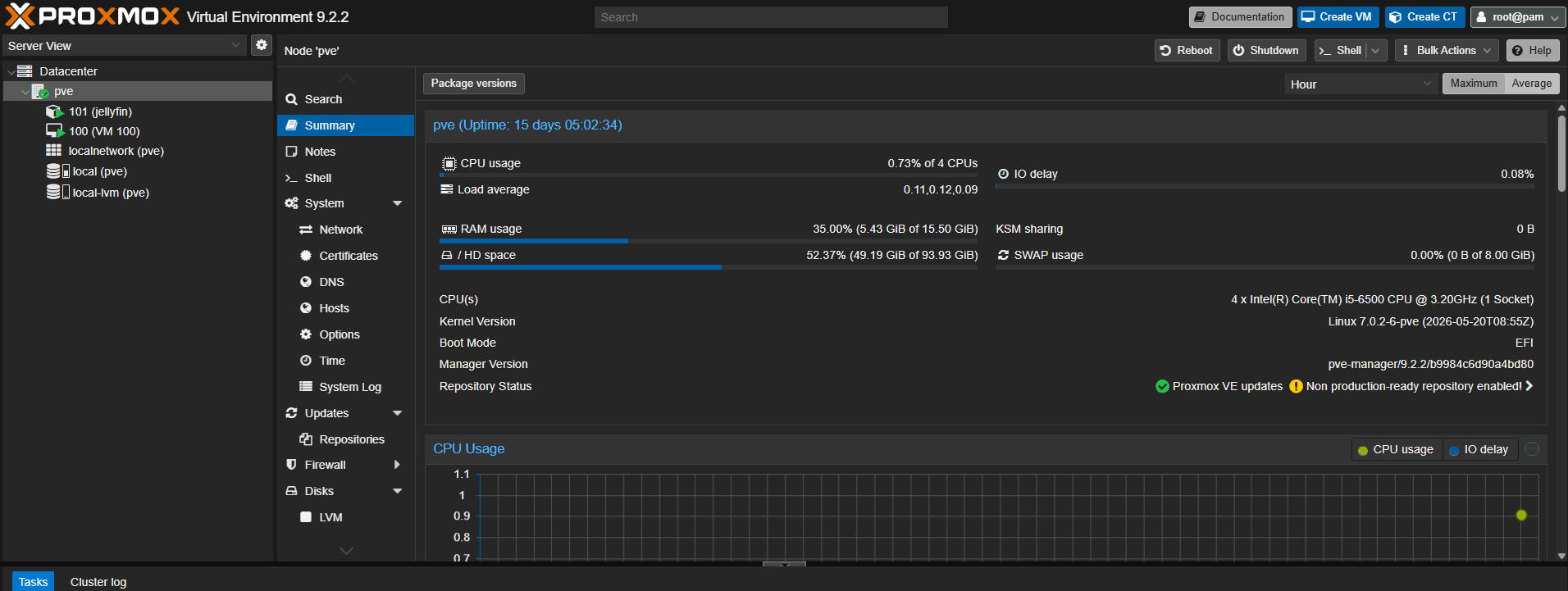This screenshot has height=591, width=1568.
Task: Click the VM 100 monitor icon
Action: coord(54,131)
